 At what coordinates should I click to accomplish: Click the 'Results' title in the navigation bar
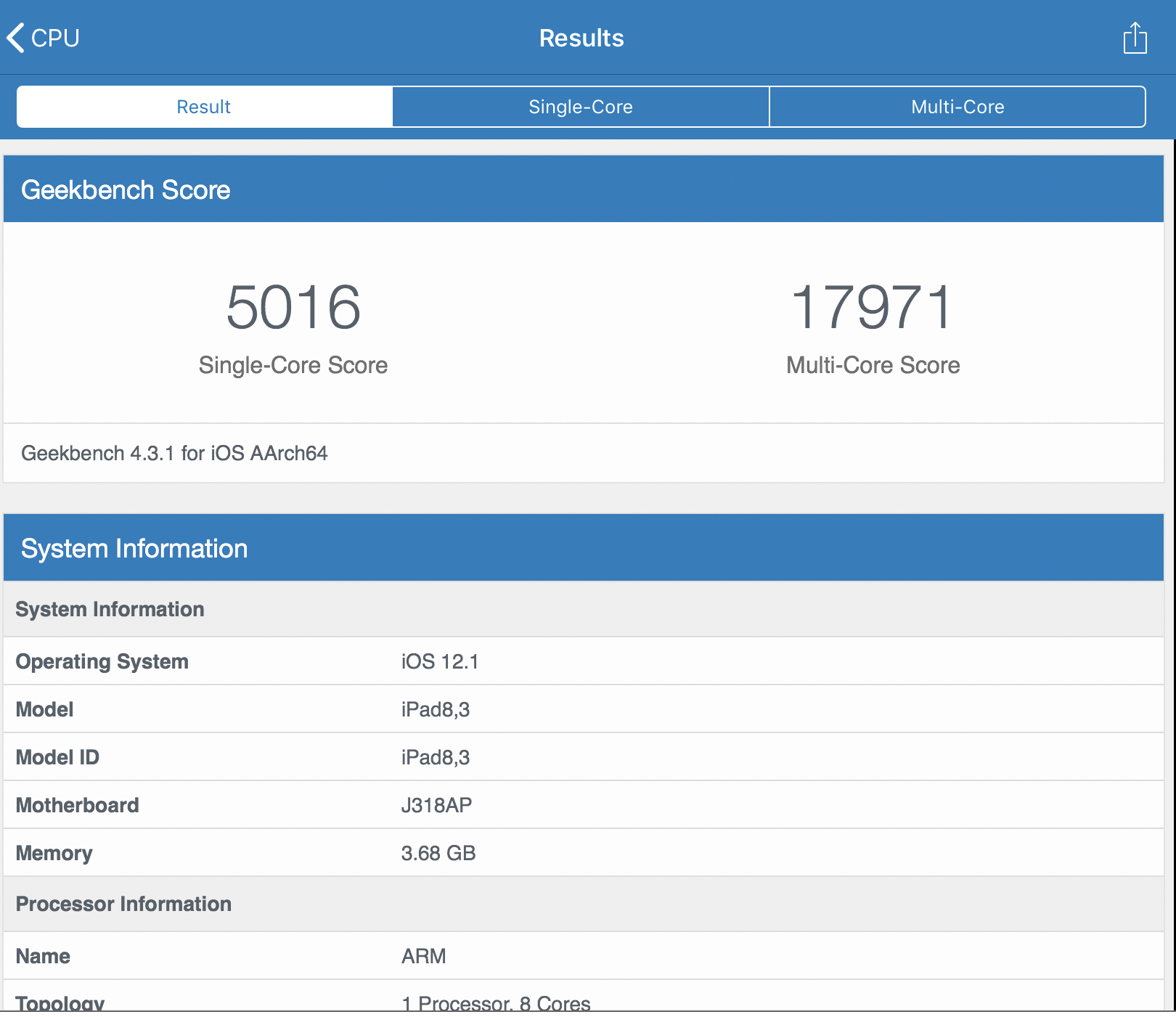click(581, 38)
